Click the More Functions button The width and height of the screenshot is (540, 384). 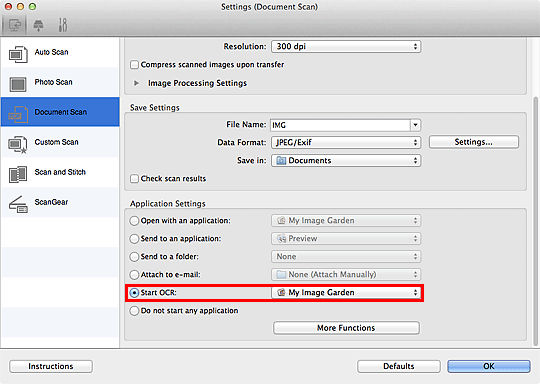pos(346,328)
